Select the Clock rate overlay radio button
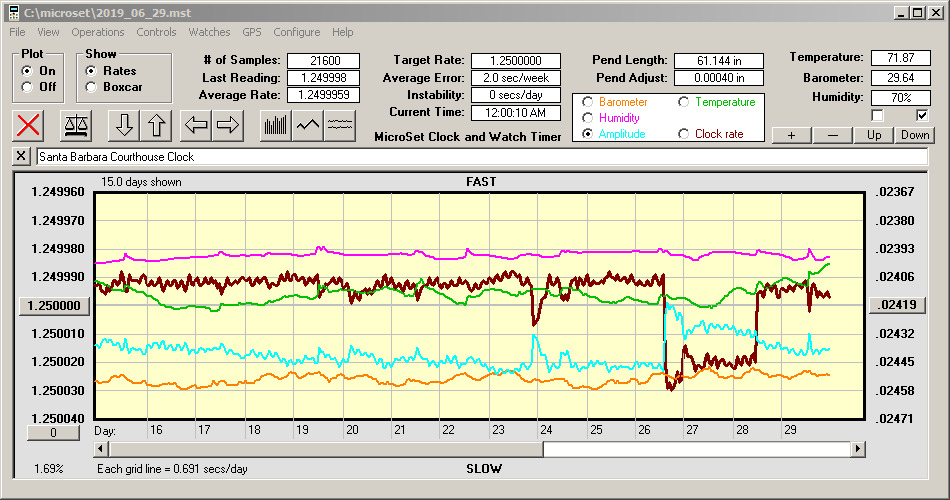The image size is (950, 500). (683, 133)
